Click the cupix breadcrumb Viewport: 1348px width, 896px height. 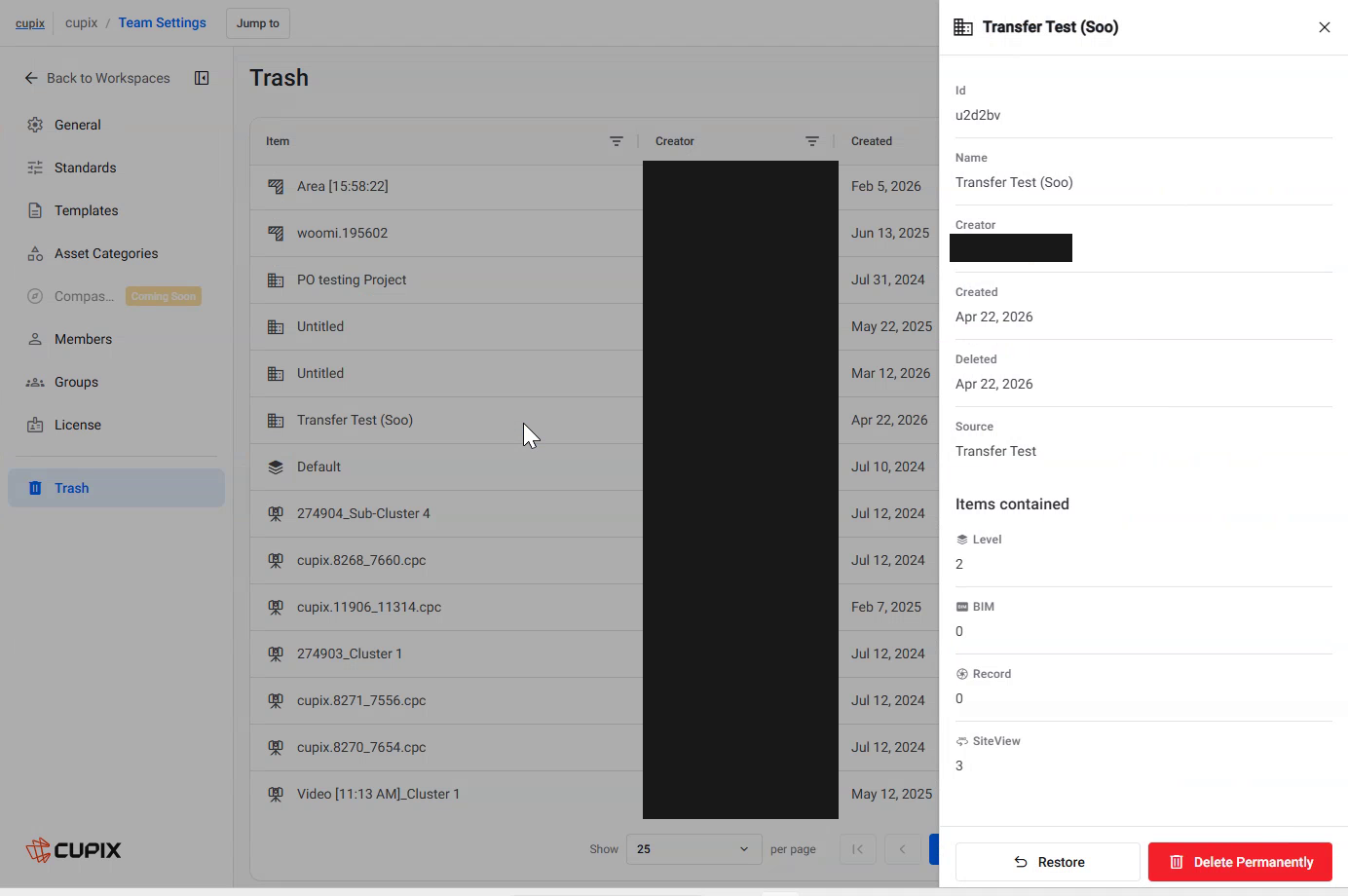pyautogui.click(x=81, y=22)
